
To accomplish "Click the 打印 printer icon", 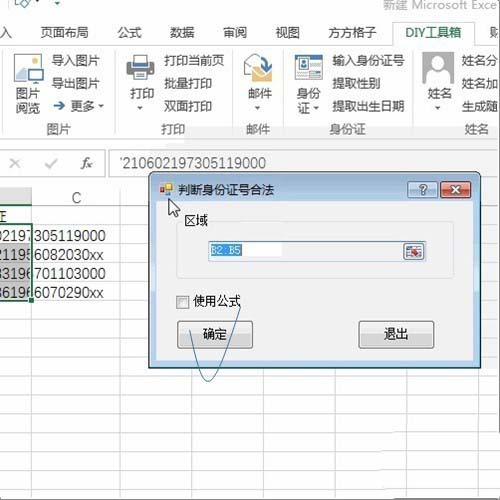I will [140, 67].
